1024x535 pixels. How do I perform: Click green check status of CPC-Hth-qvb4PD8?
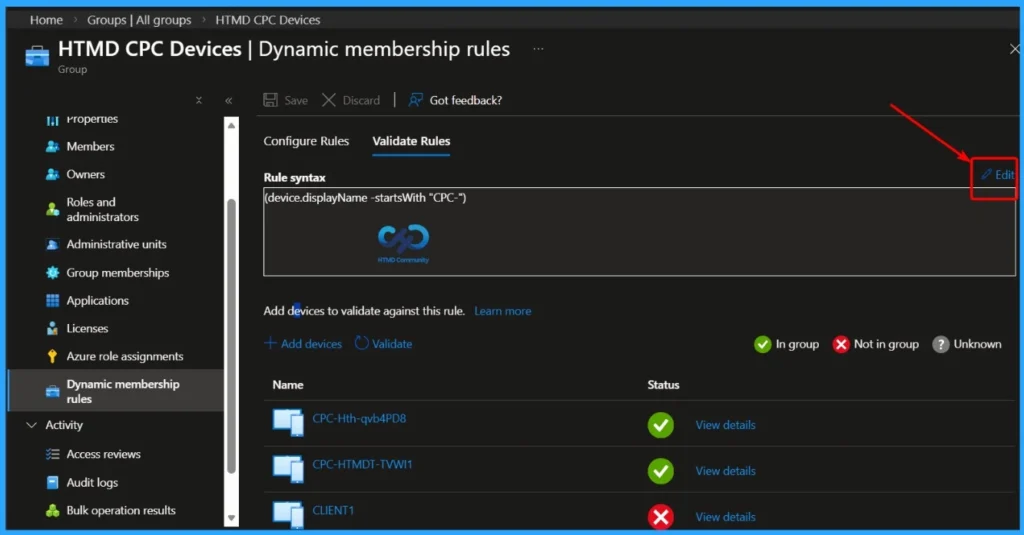pyautogui.click(x=661, y=425)
